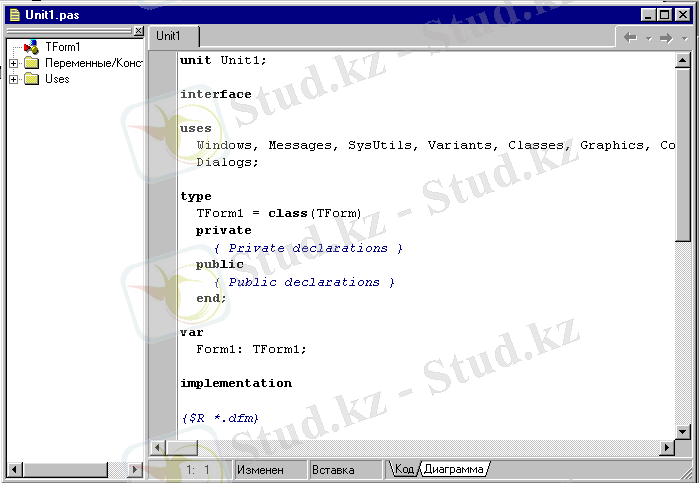Click the '{ Public declarations }' comment
This screenshot has width=699, height=483.
coord(304,282)
